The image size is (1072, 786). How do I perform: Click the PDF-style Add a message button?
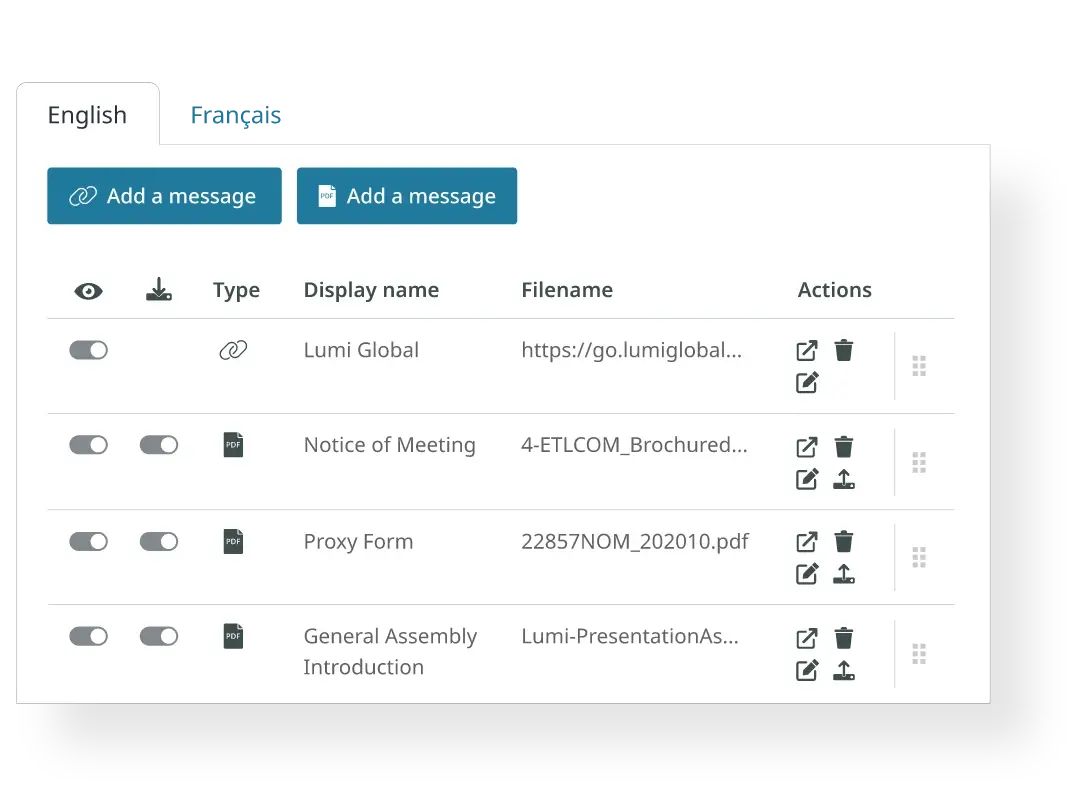406,196
